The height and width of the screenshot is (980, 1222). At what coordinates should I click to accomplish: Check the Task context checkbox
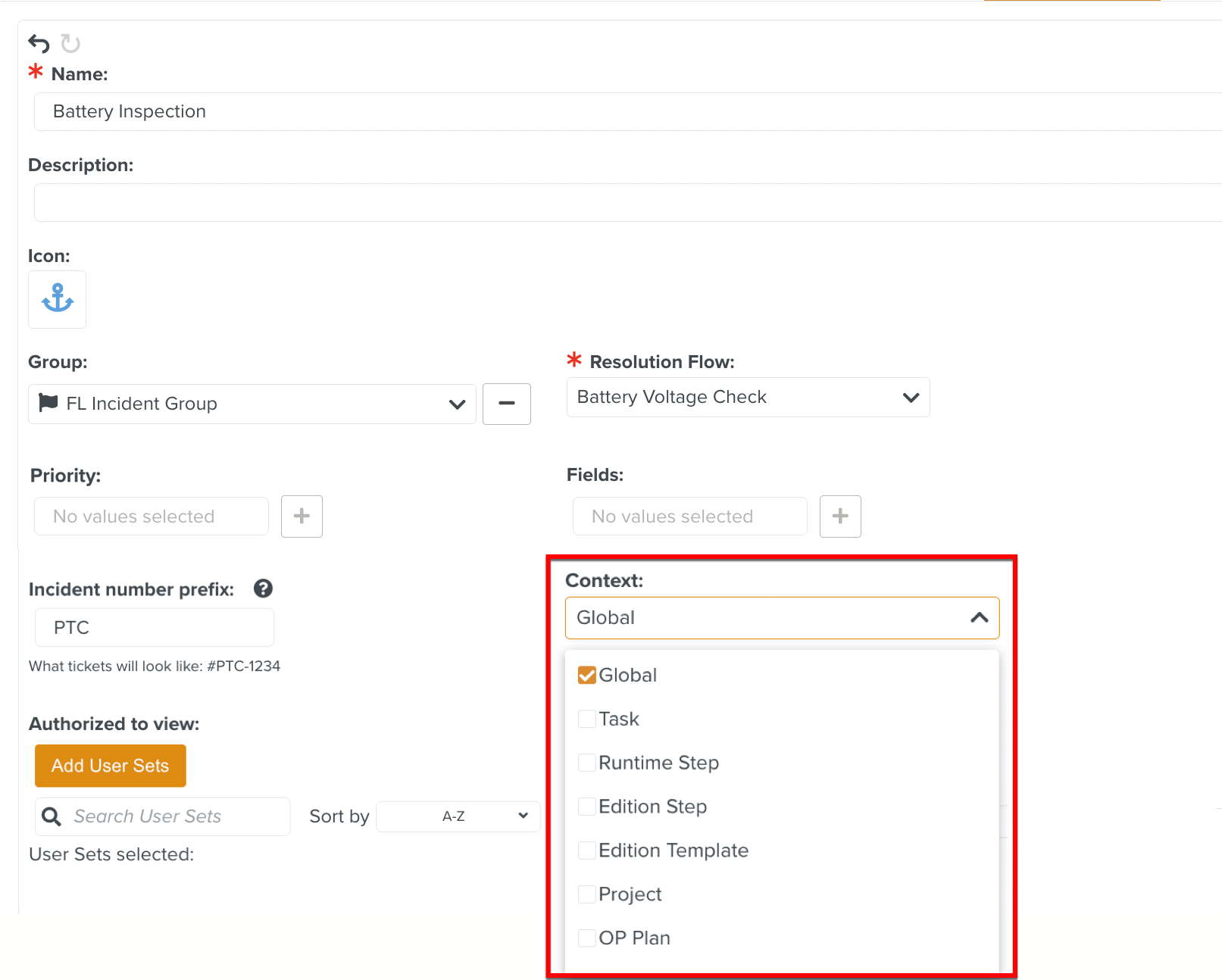point(587,719)
